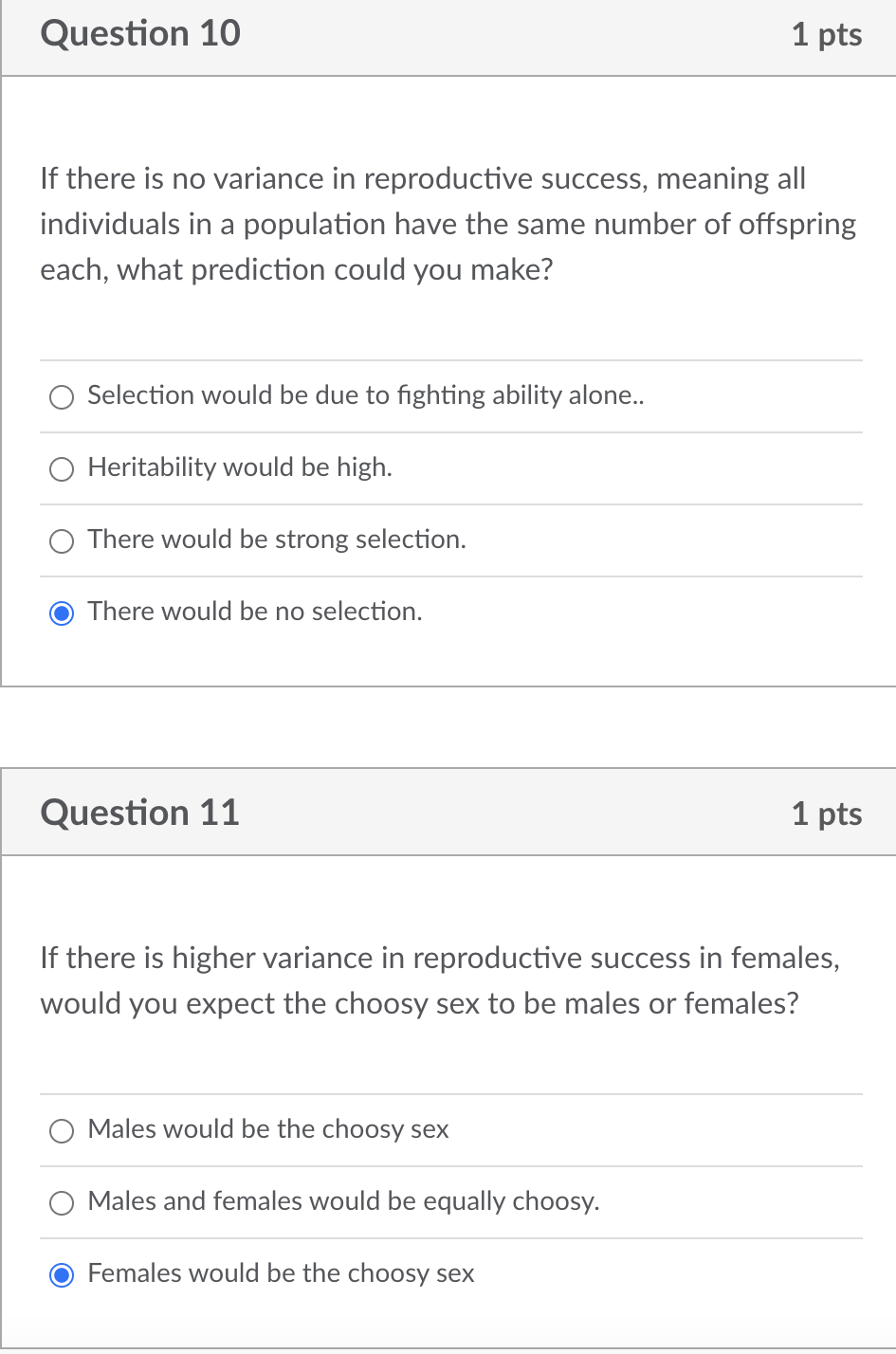Click the divider line above answer choices
This screenshot has width=896, height=1354.
[450, 360]
